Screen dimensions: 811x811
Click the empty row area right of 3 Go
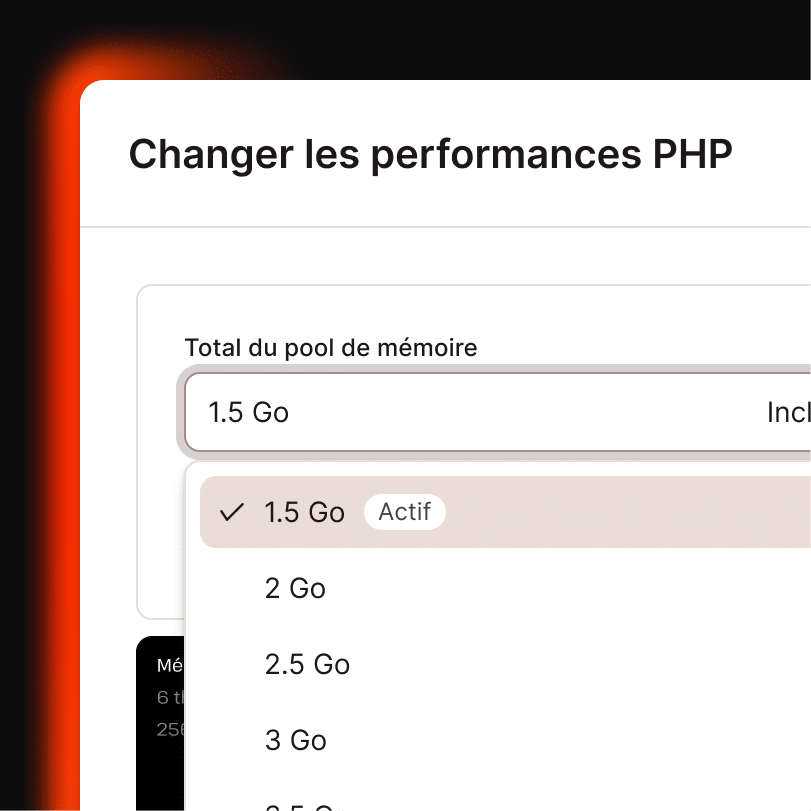[600, 740]
